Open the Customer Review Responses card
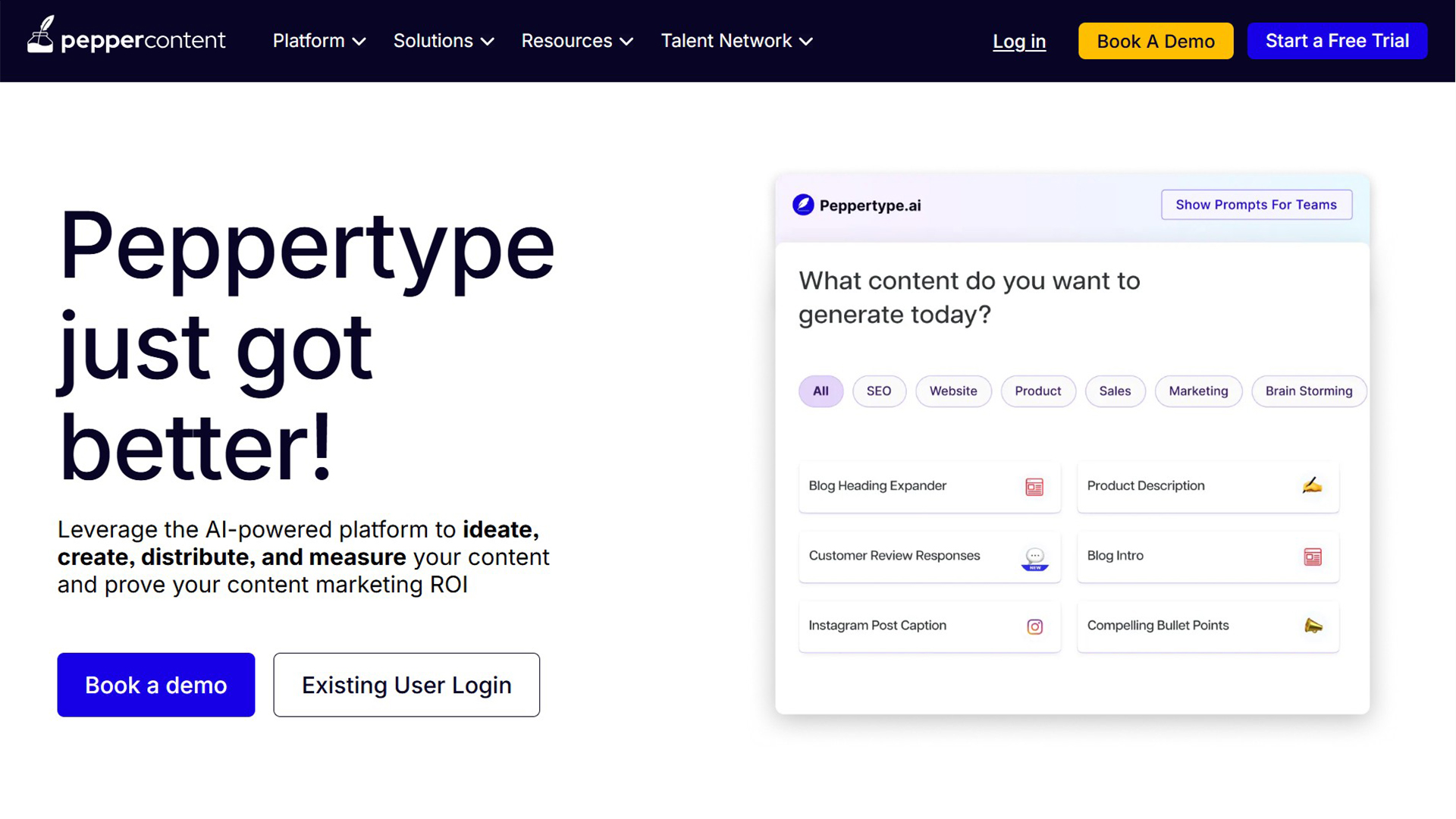Image resolution: width=1456 pixels, height=819 pixels. pyautogui.click(x=930, y=557)
